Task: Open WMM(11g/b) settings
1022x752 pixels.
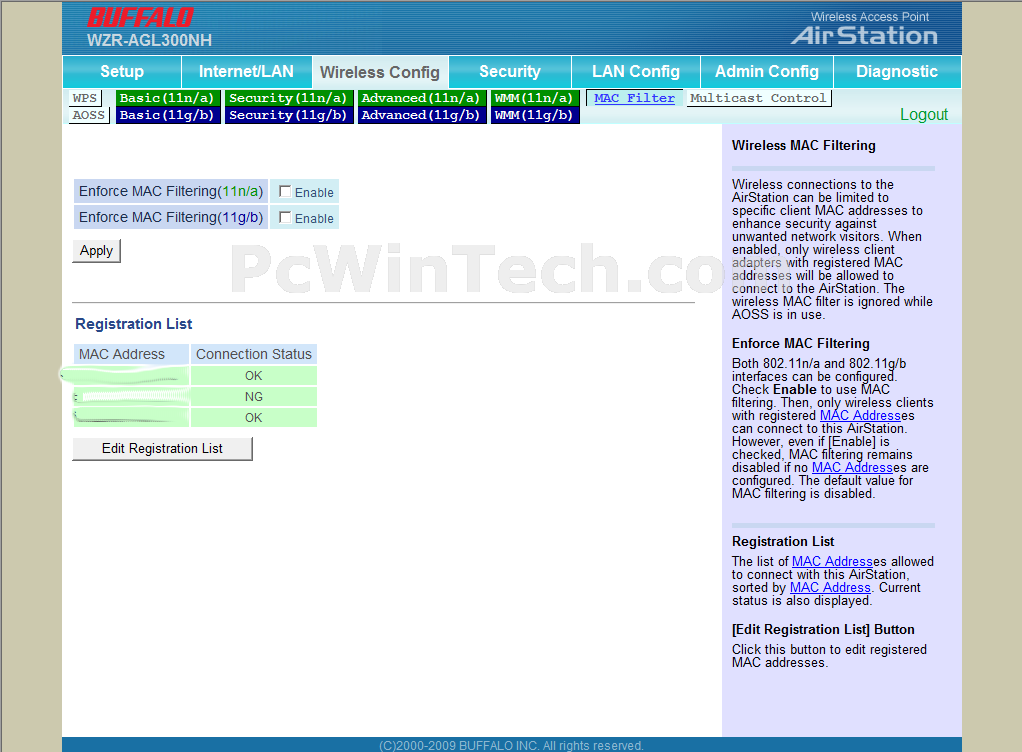Action: point(534,115)
